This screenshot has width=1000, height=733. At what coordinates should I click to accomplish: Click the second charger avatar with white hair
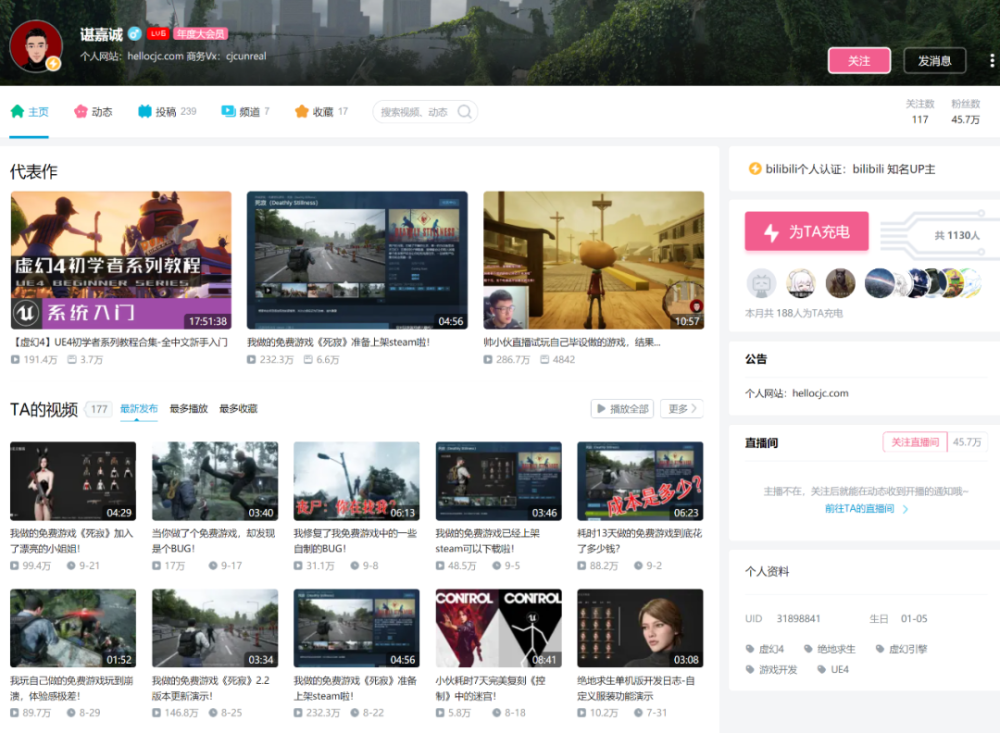800,283
